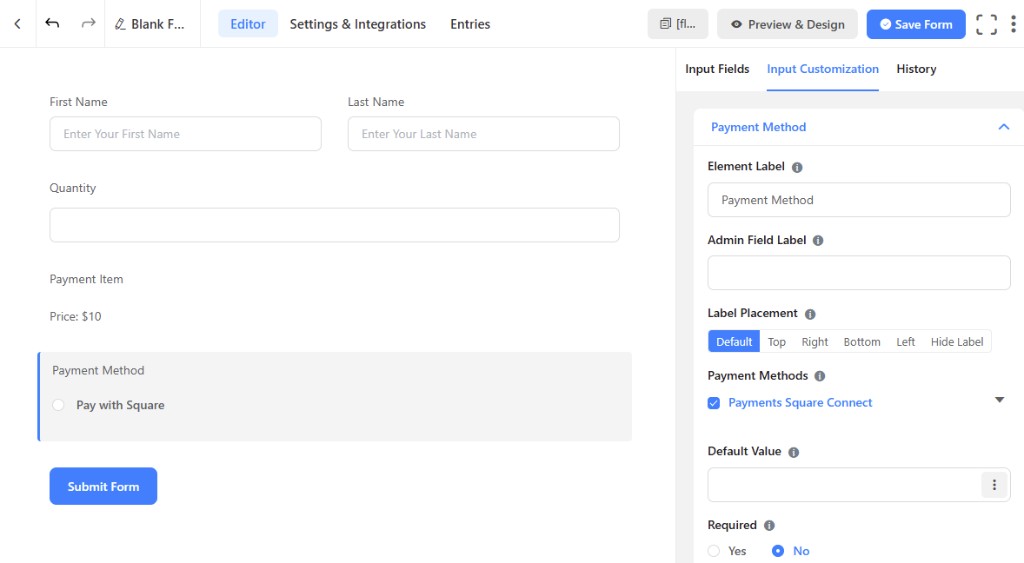Go back using the left chevron icon

tap(18, 24)
